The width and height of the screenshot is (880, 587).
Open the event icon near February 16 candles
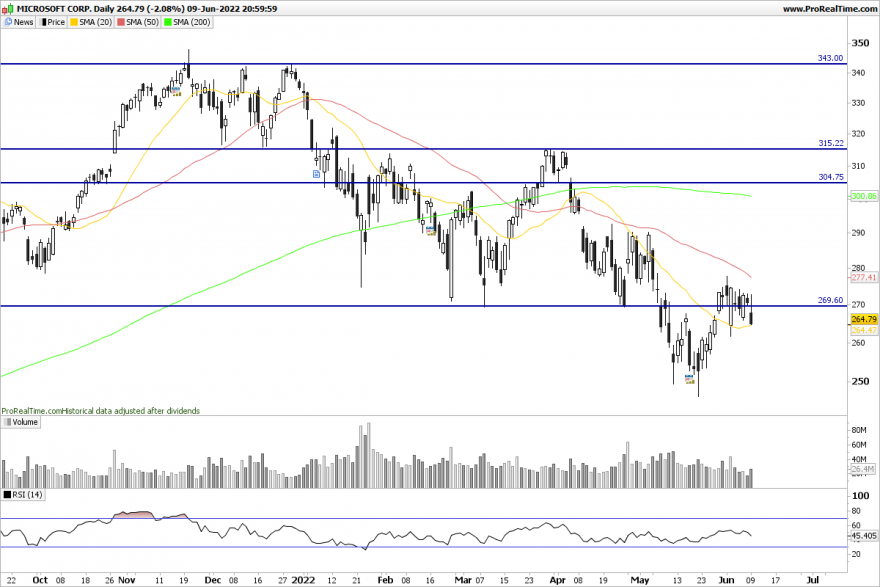430,230
